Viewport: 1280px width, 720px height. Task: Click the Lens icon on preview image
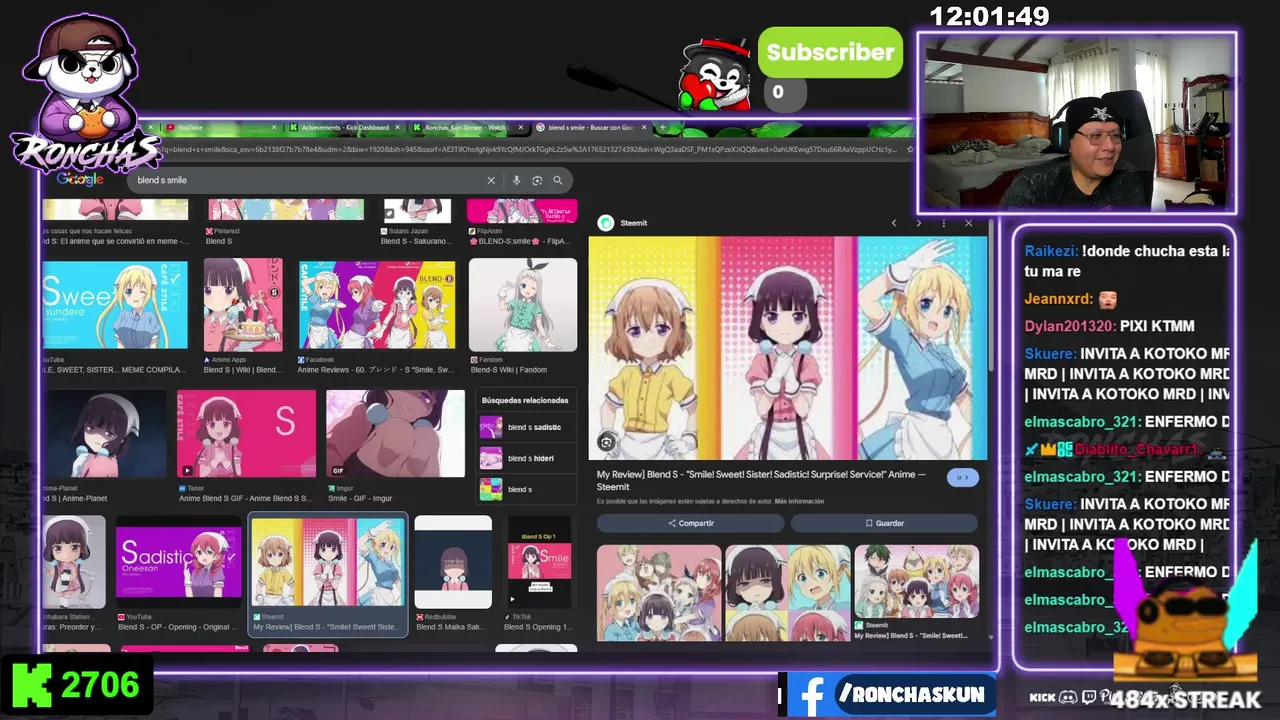[606, 442]
